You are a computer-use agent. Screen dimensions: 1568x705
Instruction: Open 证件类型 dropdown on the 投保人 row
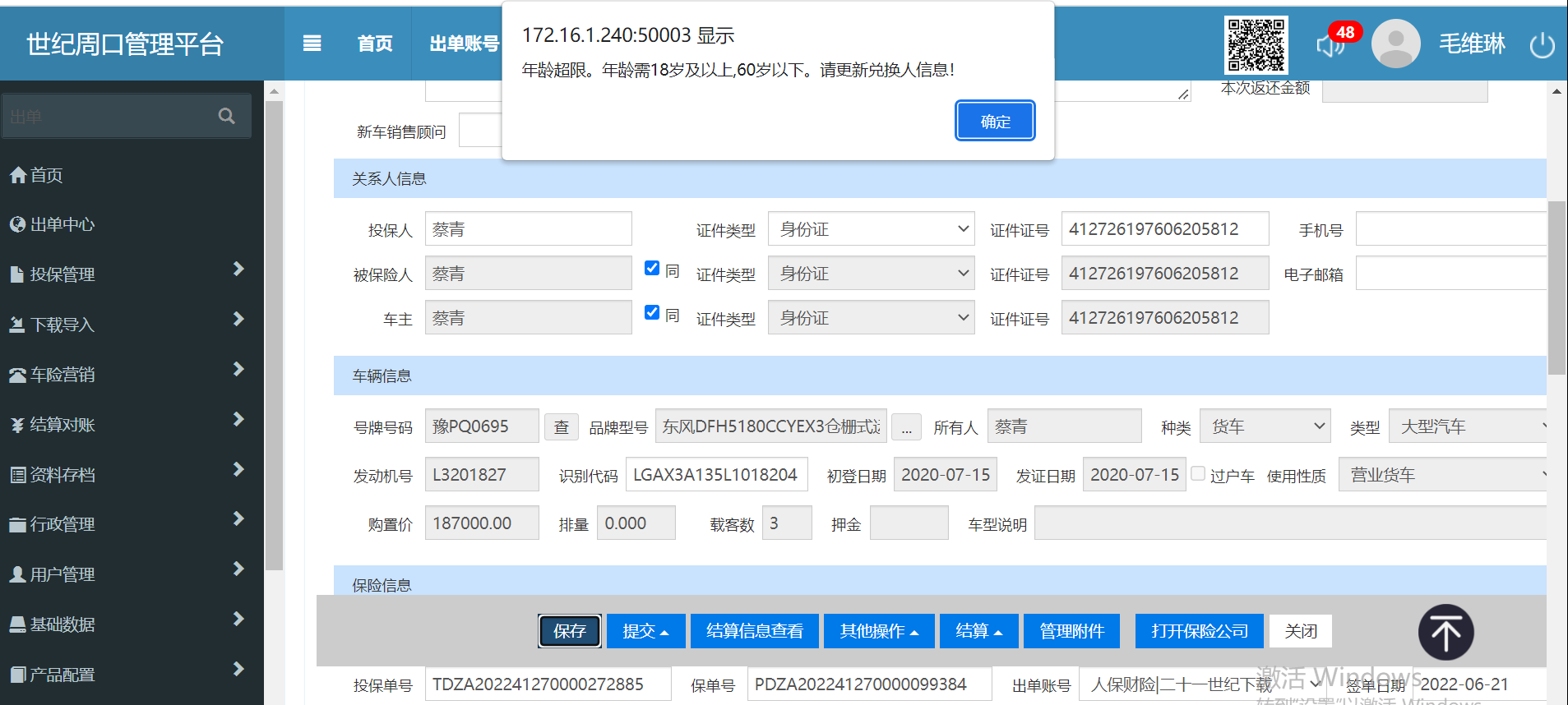871,229
